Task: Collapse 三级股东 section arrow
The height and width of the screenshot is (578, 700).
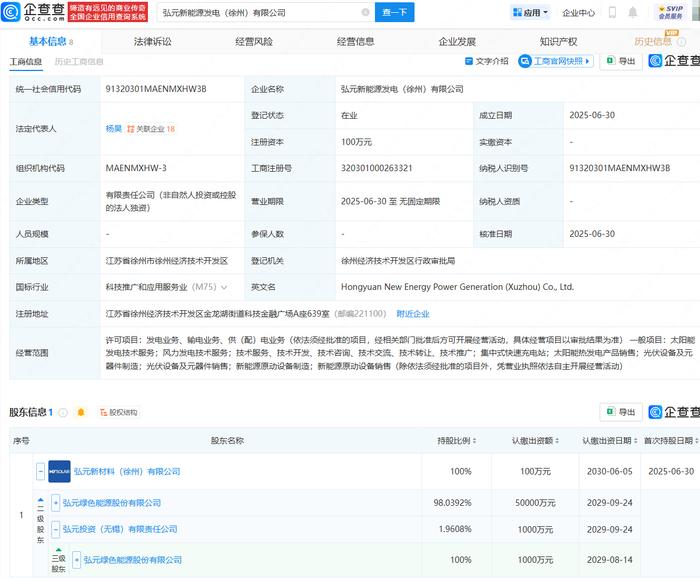Action: tap(58, 550)
